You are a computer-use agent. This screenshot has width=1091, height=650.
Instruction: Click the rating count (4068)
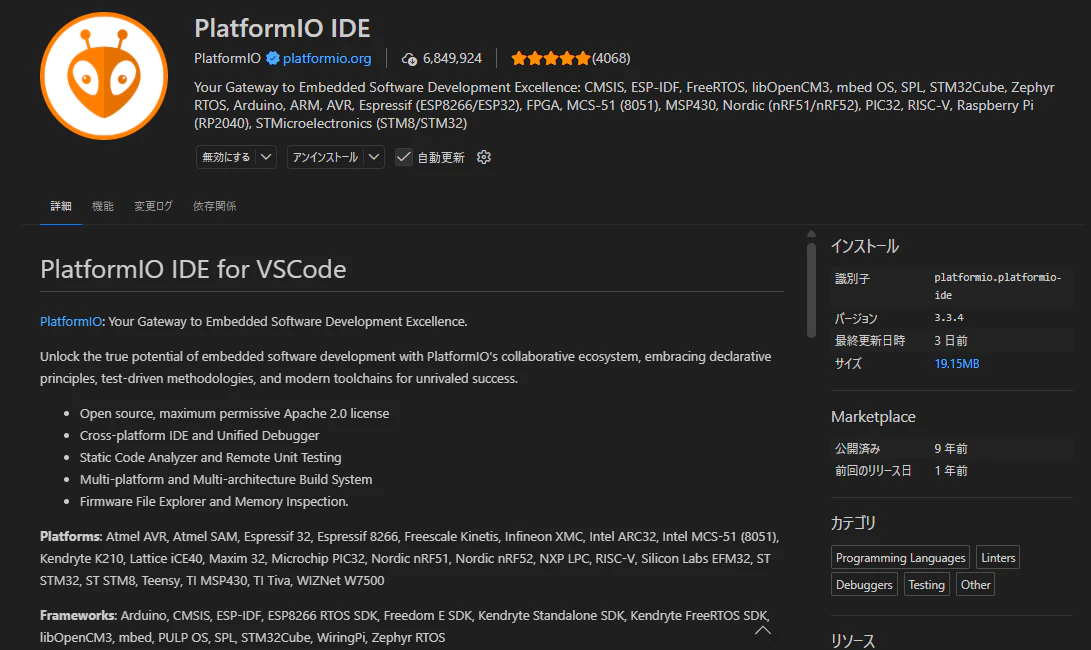click(x=611, y=58)
